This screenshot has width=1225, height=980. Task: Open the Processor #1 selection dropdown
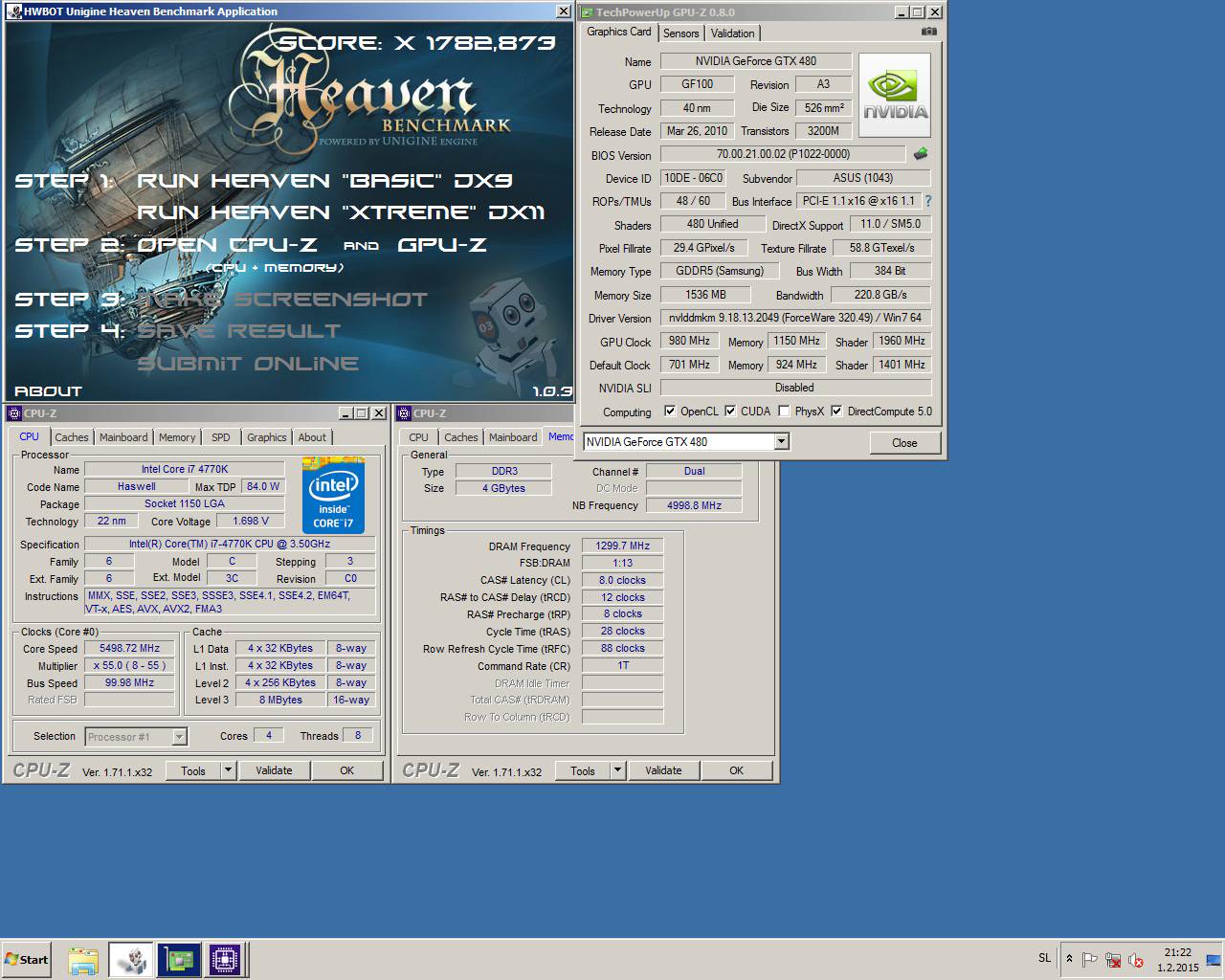pyautogui.click(x=179, y=737)
